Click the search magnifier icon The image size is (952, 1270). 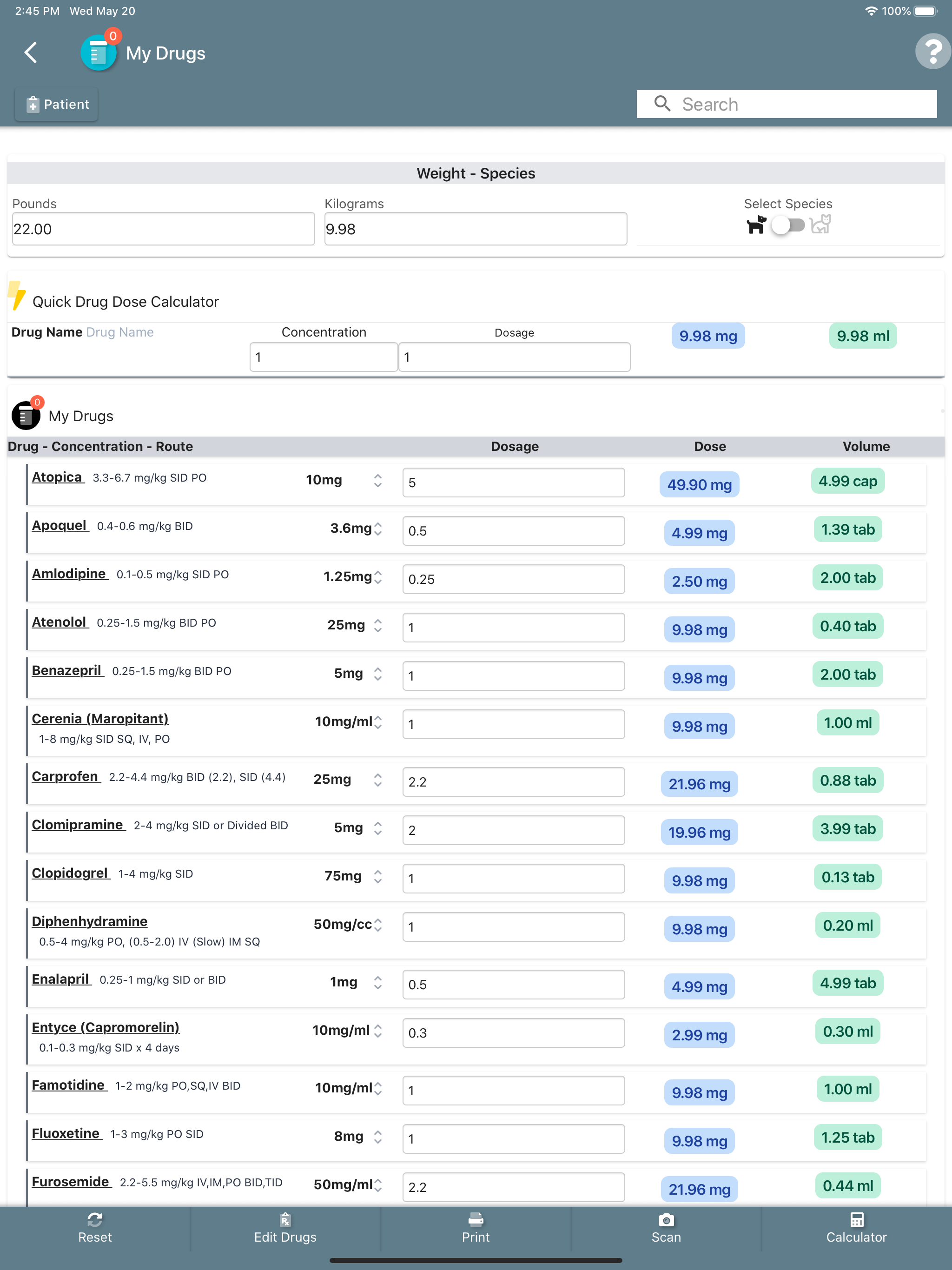tap(662, 104)
